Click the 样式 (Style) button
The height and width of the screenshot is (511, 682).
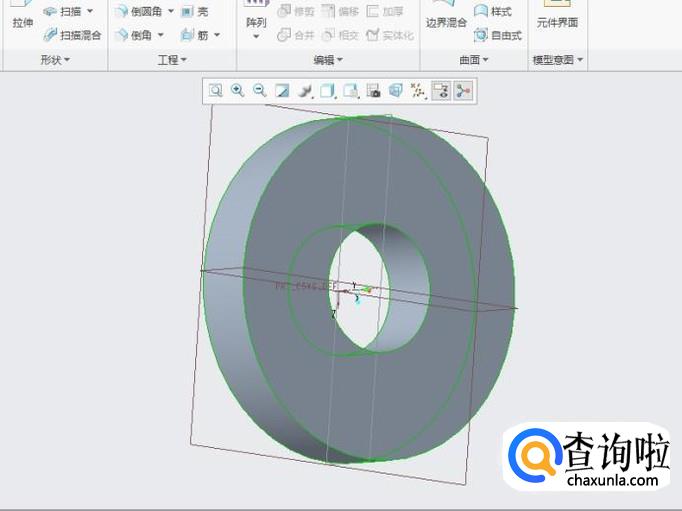click(493, 12)
